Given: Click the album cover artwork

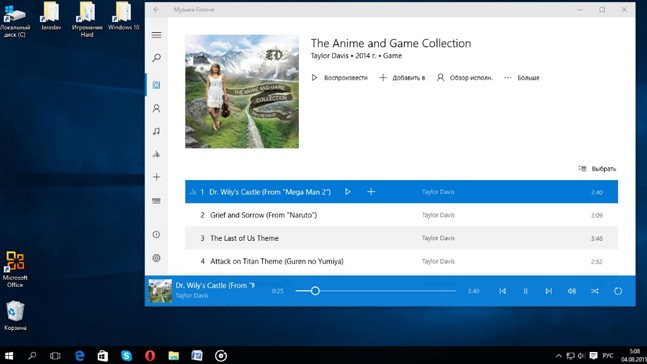Looking at the screenshot, I should [242, 91].
